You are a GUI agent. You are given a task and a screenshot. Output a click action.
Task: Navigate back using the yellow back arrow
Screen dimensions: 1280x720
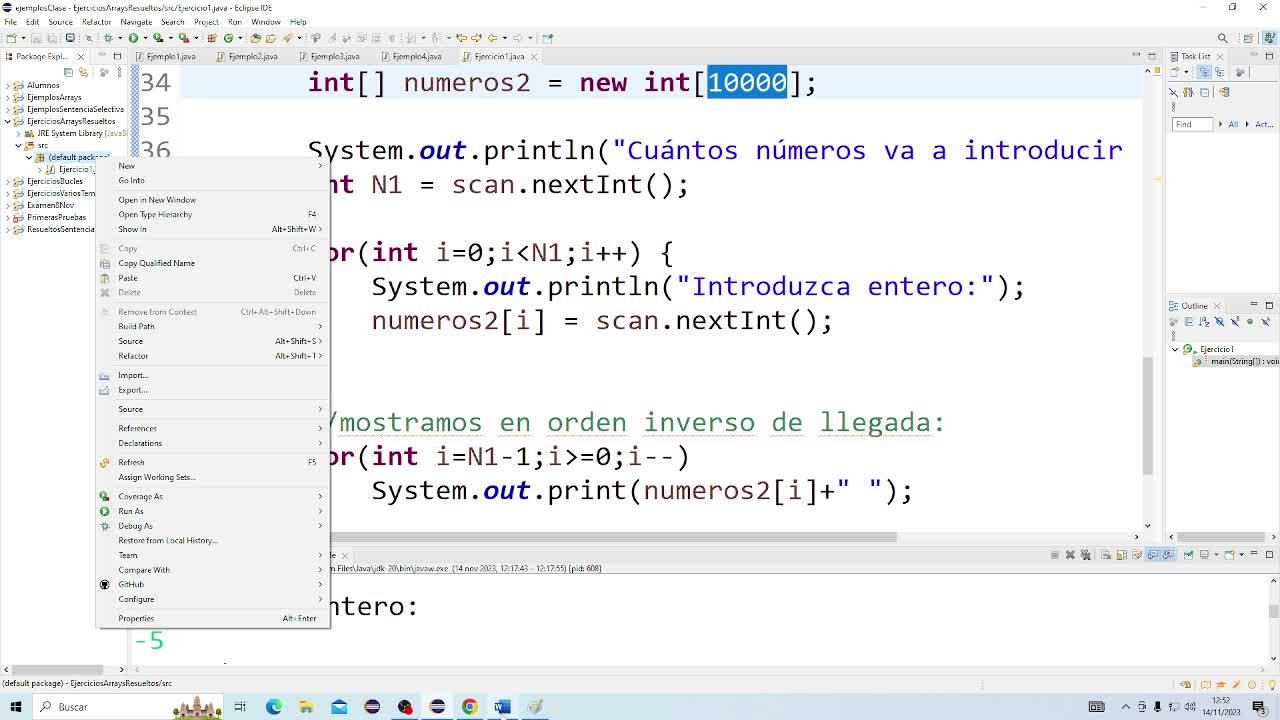492,38
